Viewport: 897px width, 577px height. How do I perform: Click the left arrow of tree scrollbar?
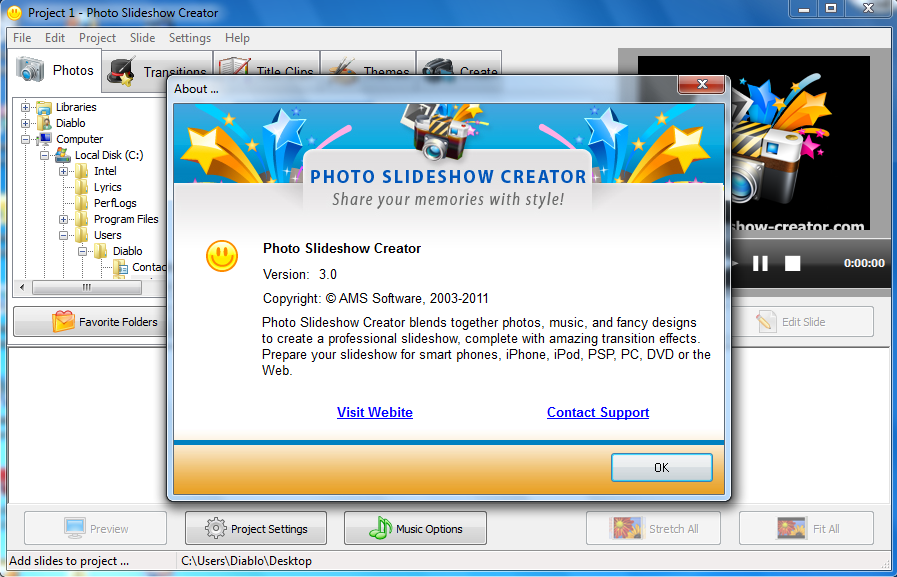22,287
